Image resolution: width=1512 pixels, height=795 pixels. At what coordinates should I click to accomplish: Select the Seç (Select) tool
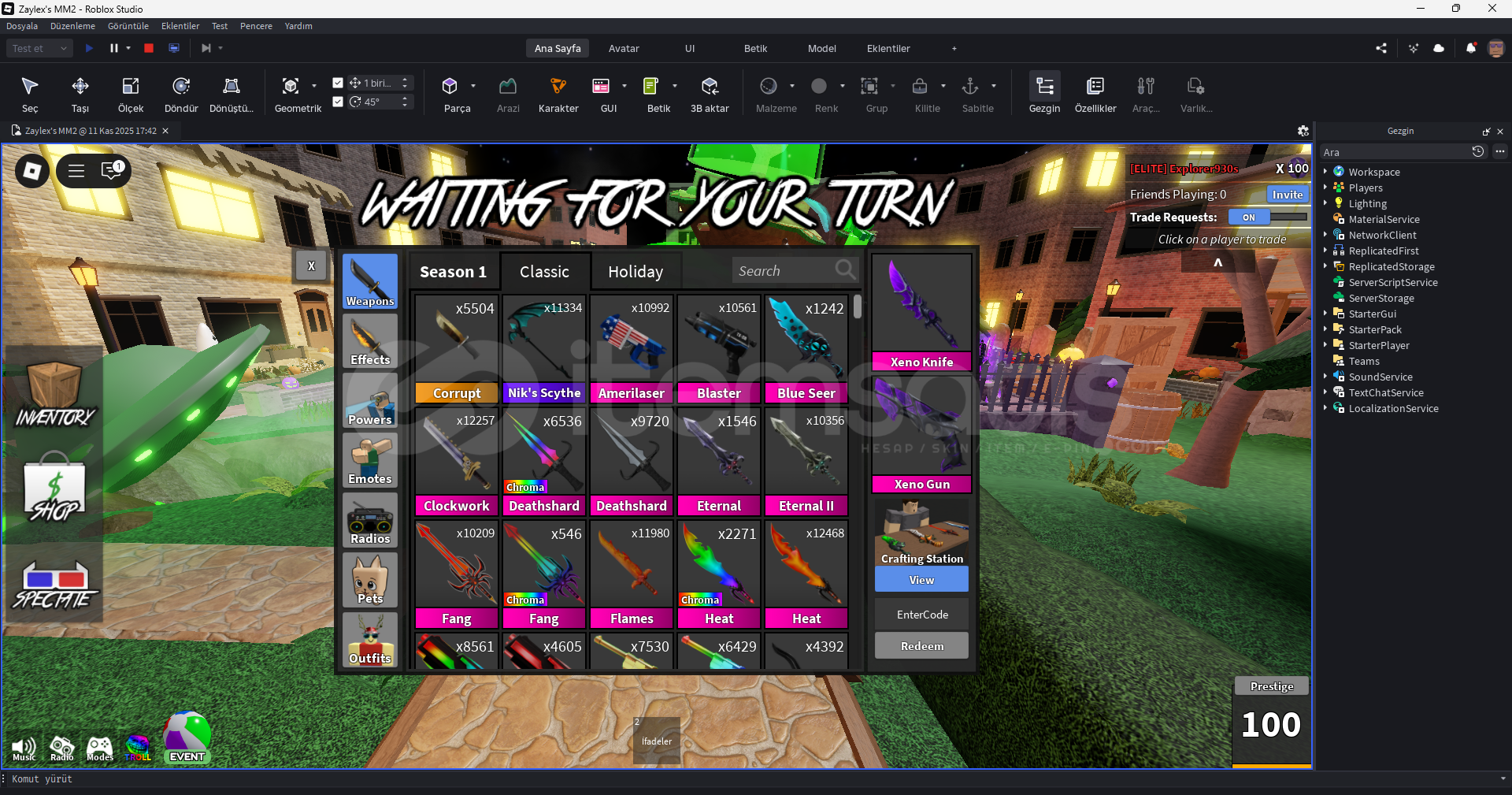(30, 94)
